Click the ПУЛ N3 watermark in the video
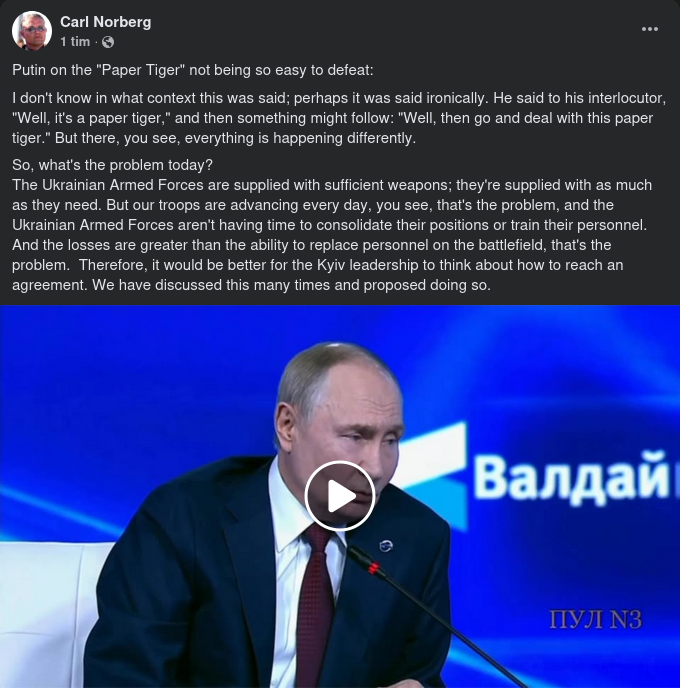Screen dimensions: 680x688 (595, 619)
